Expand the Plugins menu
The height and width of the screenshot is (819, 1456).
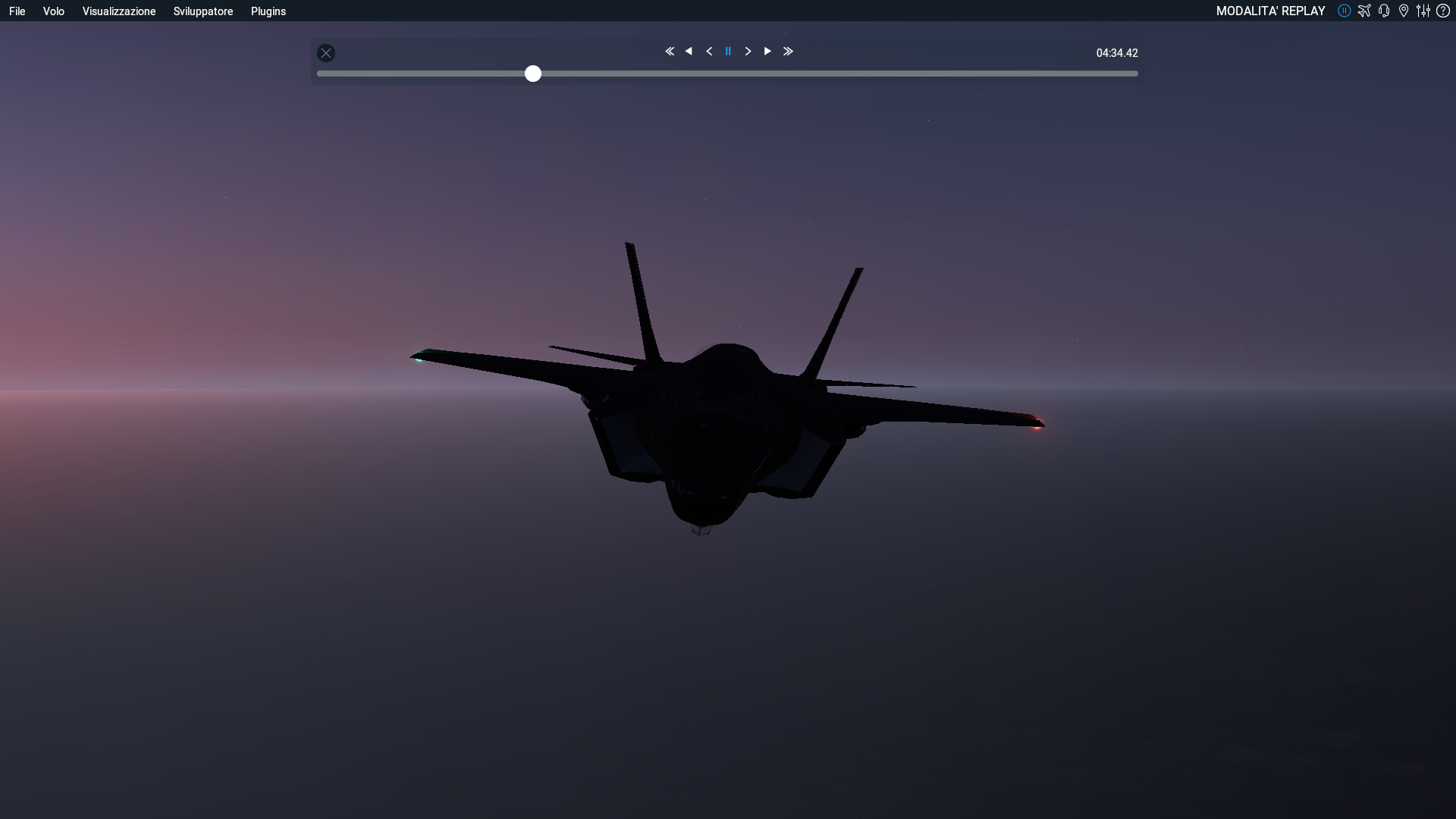tap(268, 11)
